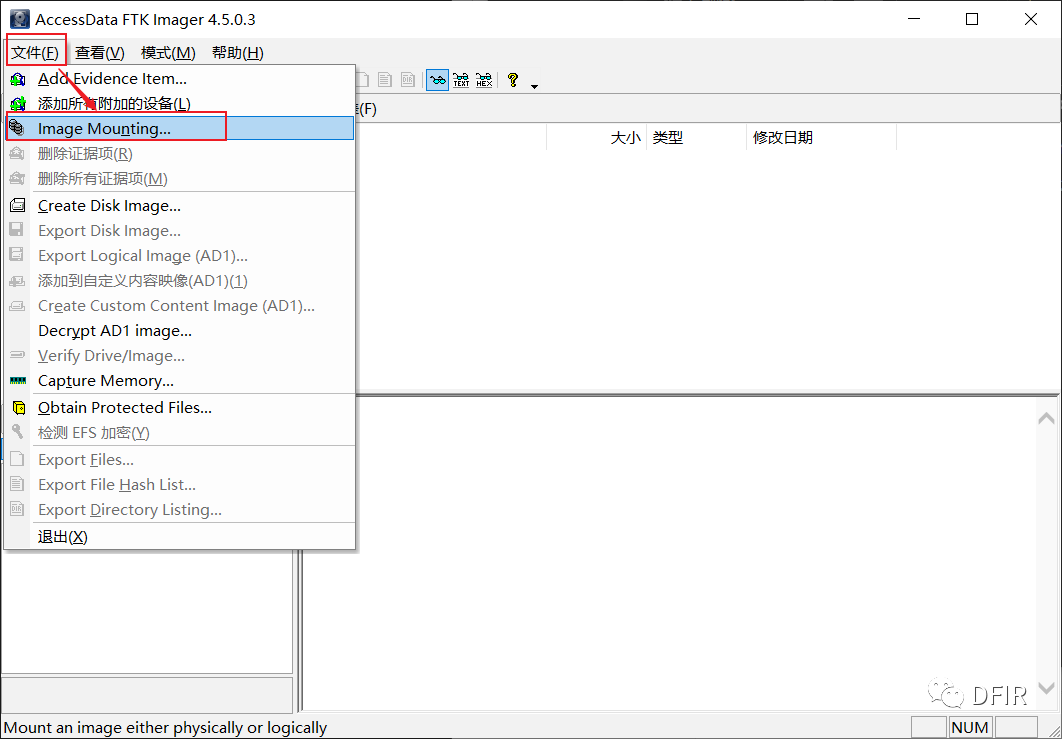Choose Add Evidence Item... from File menu
Image resolution: width=1062 pixels, height=739 pixels.
click(x=179, y=79)
